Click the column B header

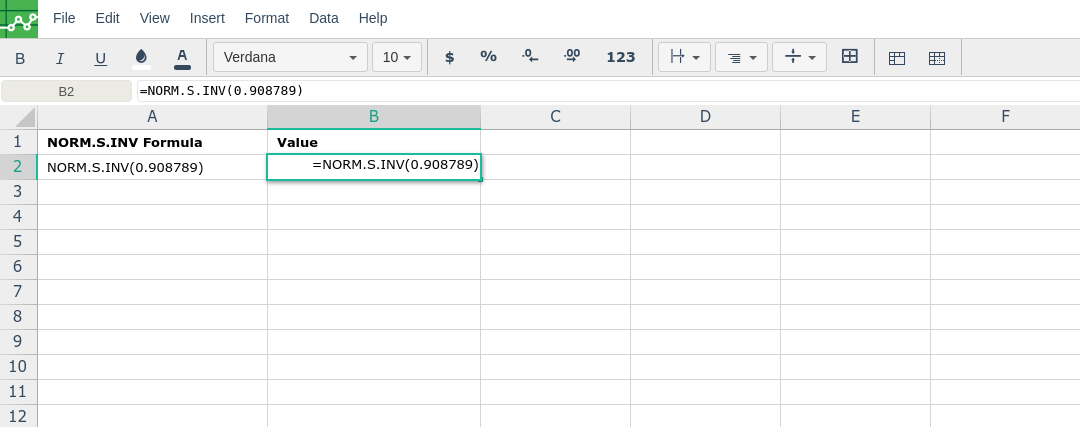(374, 117)
